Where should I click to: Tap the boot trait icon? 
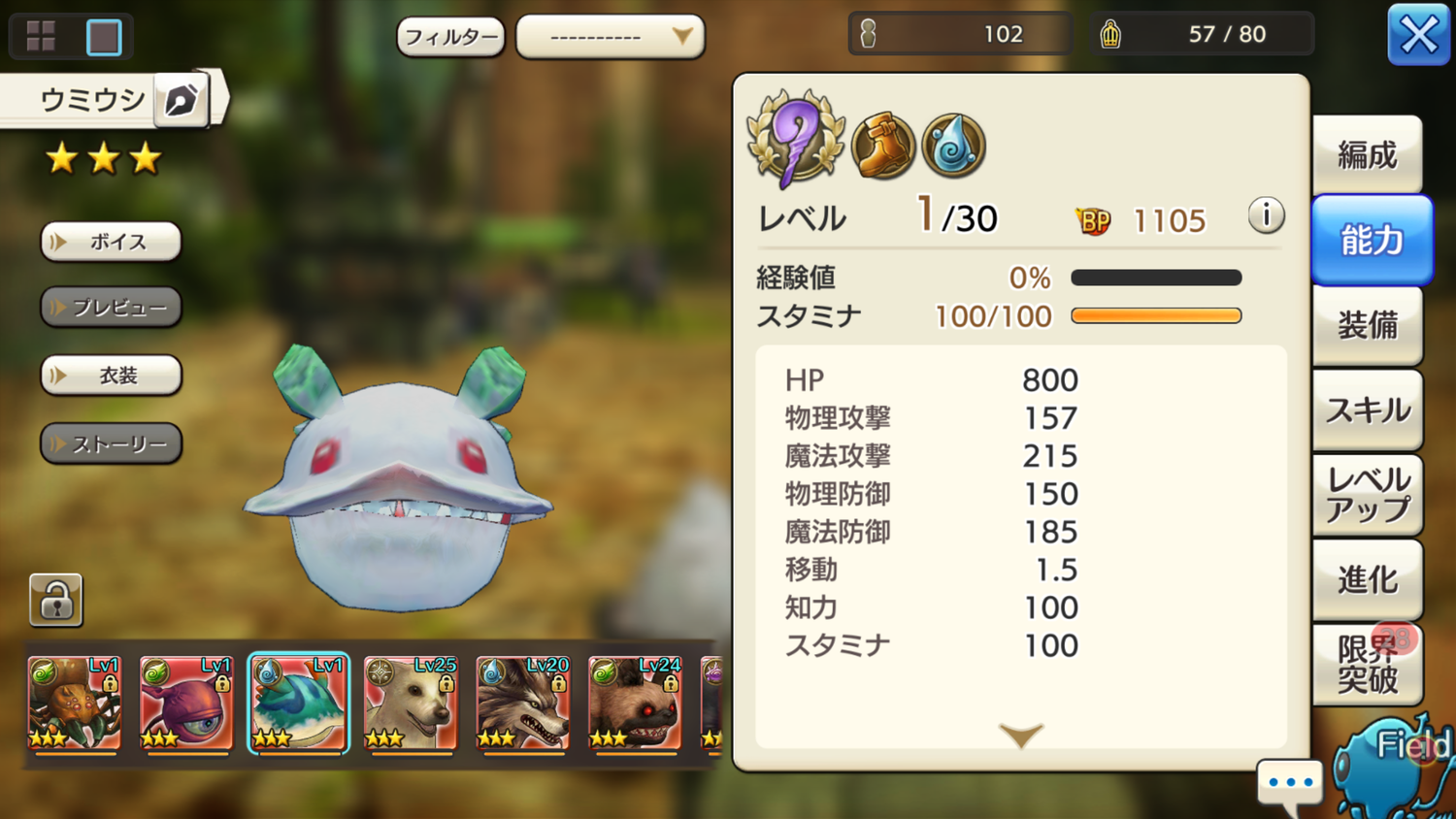point(883,146)
